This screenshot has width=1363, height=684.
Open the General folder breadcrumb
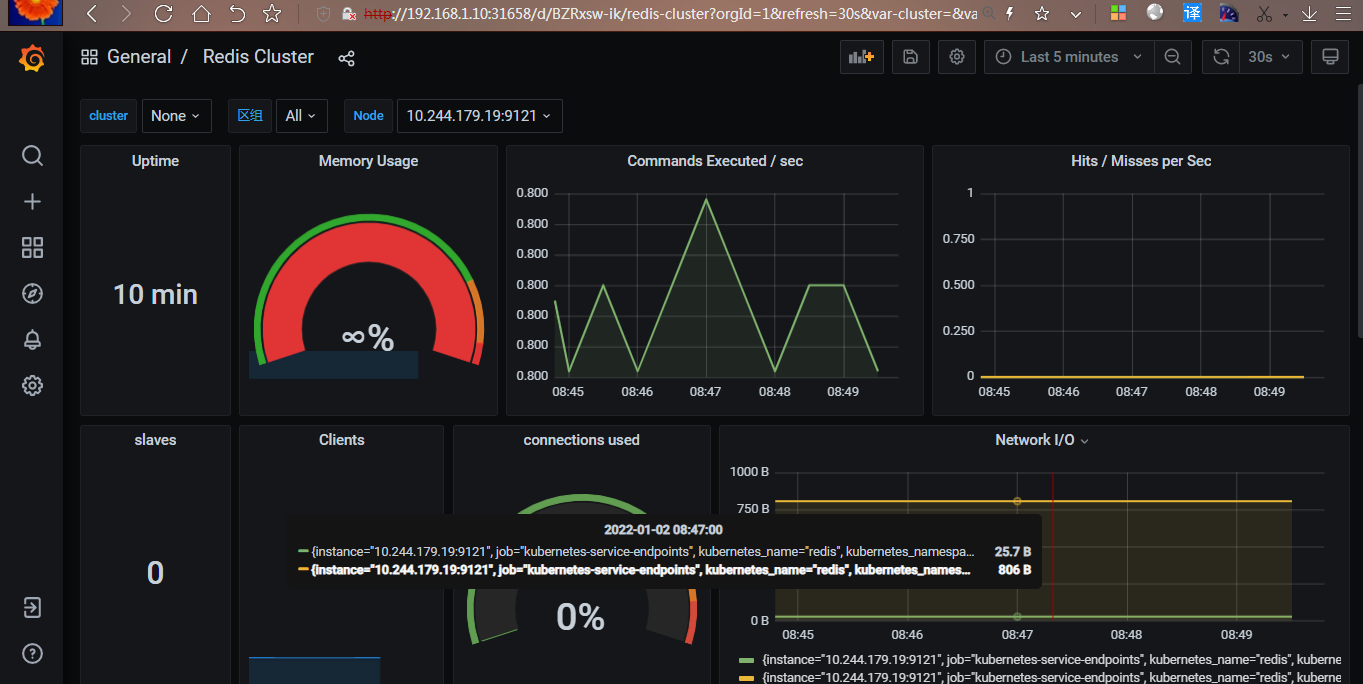pyautogui.click(x=139, y=57)
